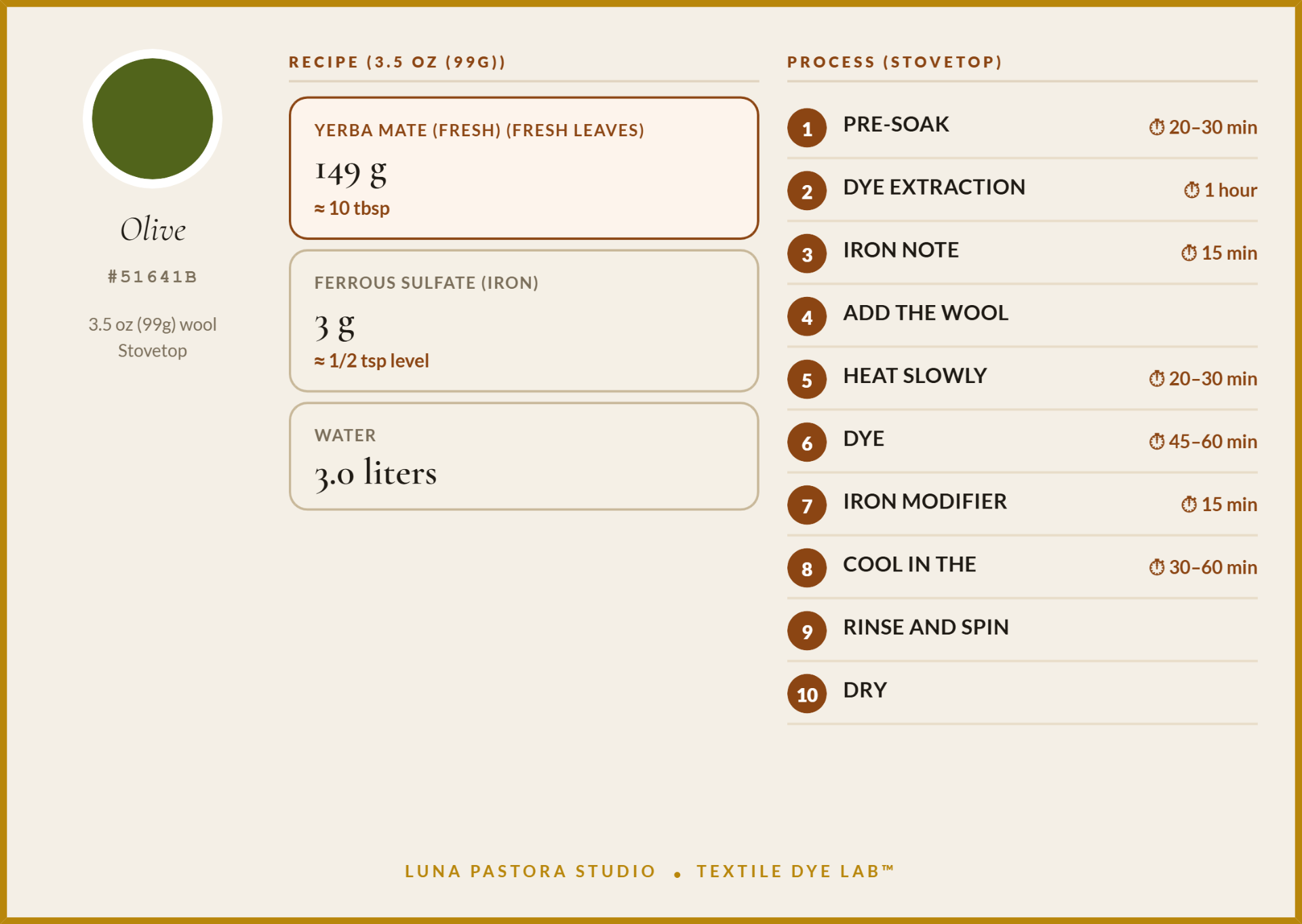Expand the Rinse And Spin step
Screen dimensions: 1302x924
[1022, 630]
